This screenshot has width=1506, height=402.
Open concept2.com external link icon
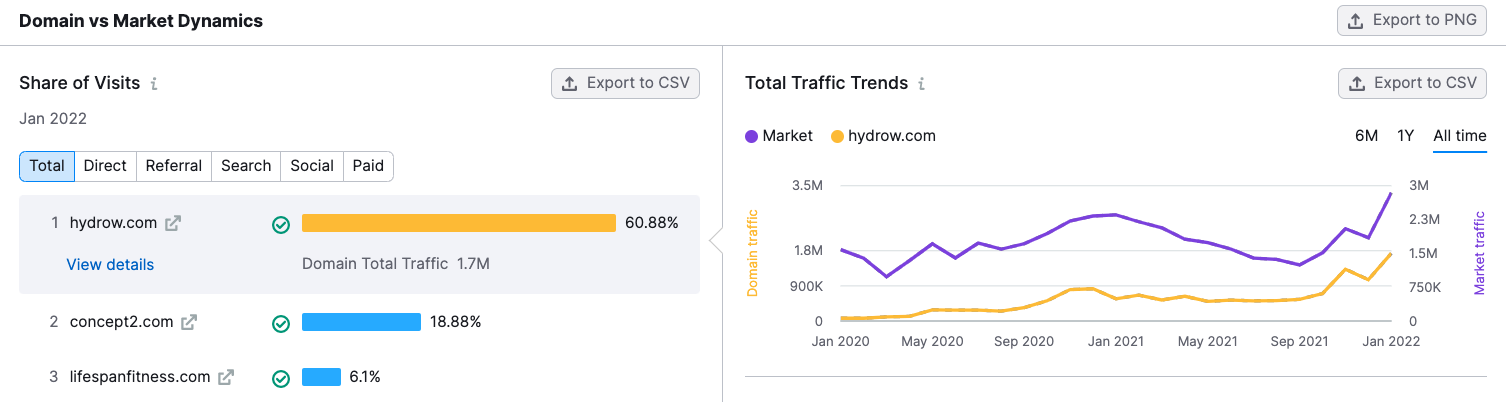[x=189, y=322]
